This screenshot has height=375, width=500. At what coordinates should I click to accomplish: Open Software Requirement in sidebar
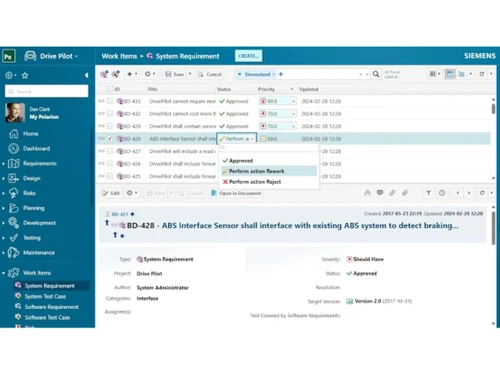(x=51, y=307)
